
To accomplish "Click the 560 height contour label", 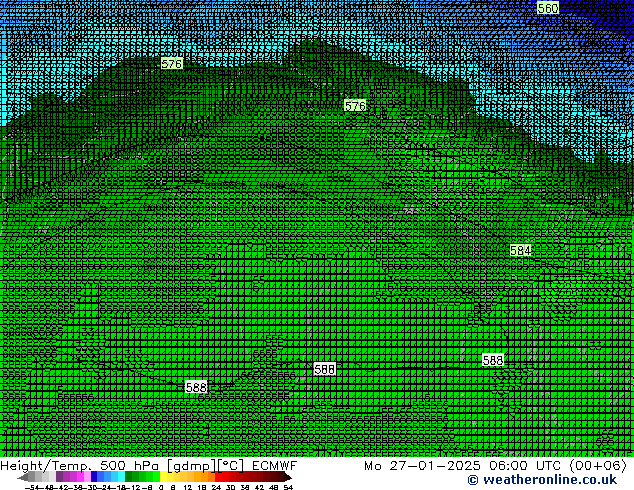I will pyautogui.click(x=547, y=8).
